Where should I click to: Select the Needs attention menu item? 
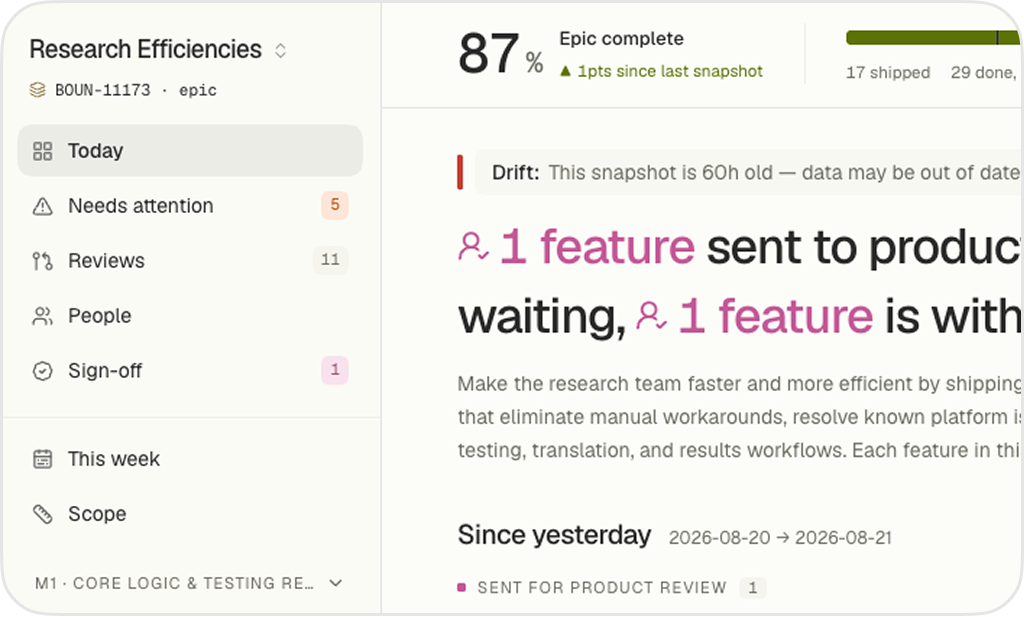click(x=190, y=206)
